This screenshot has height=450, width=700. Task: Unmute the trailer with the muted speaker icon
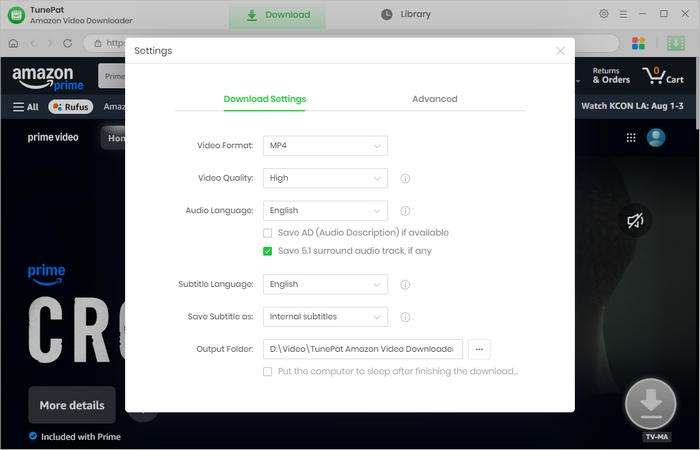click(x=635, y=221)
